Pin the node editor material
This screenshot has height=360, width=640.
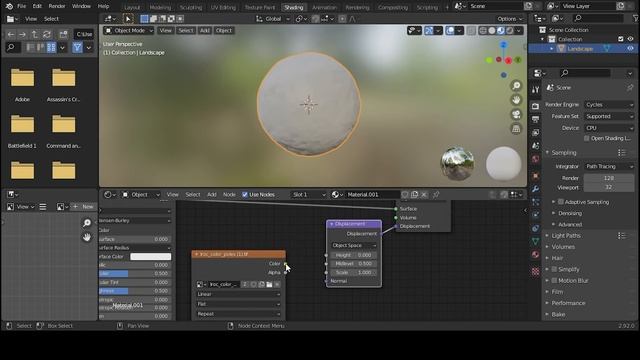tap(436, 195)
